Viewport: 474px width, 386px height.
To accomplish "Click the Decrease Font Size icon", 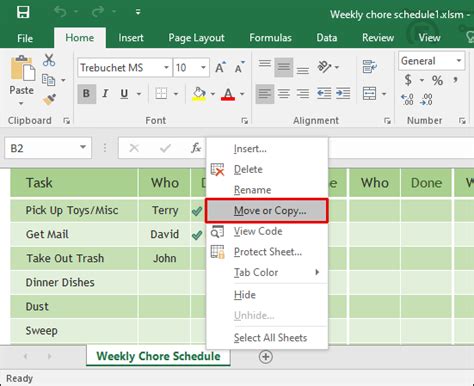I will pos(240,68).
